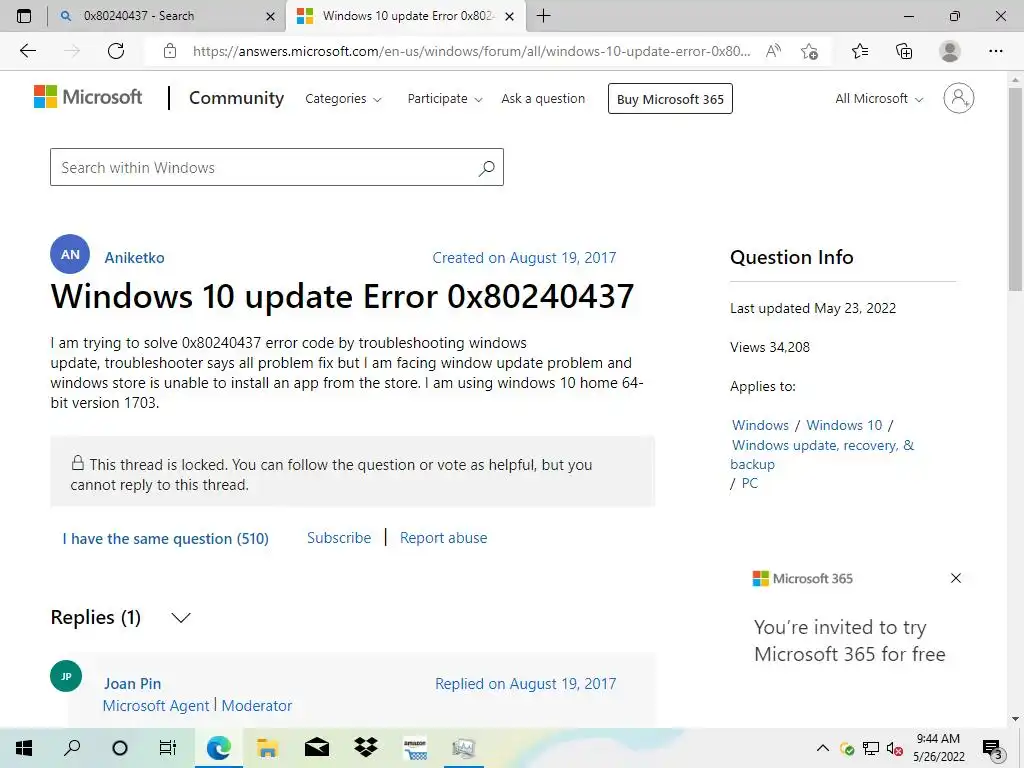Open Mail app from taskbar

(x=317, y=748)
